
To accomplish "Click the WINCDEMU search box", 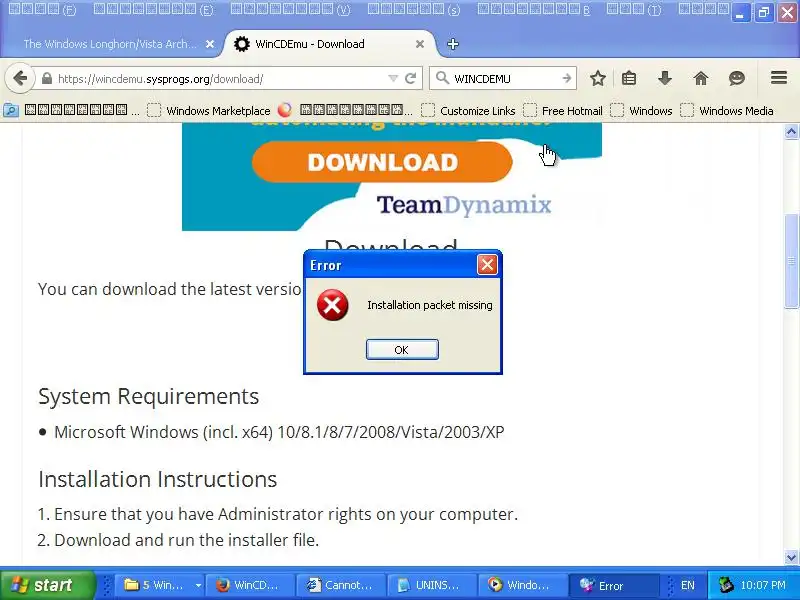I will pyautogui.click(x=505, y=79).
